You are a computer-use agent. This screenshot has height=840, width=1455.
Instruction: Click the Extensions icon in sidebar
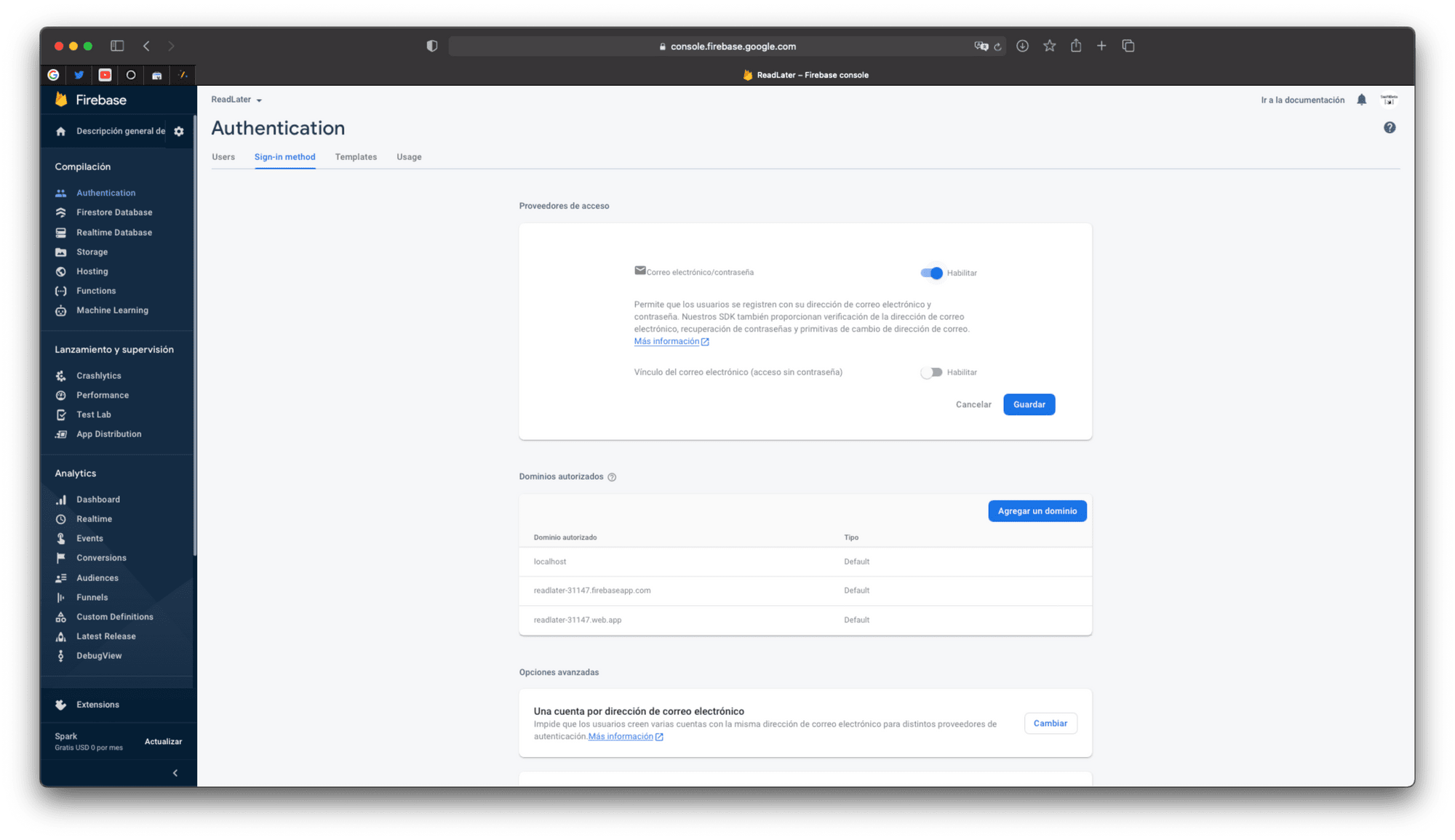tap(62, 703)
